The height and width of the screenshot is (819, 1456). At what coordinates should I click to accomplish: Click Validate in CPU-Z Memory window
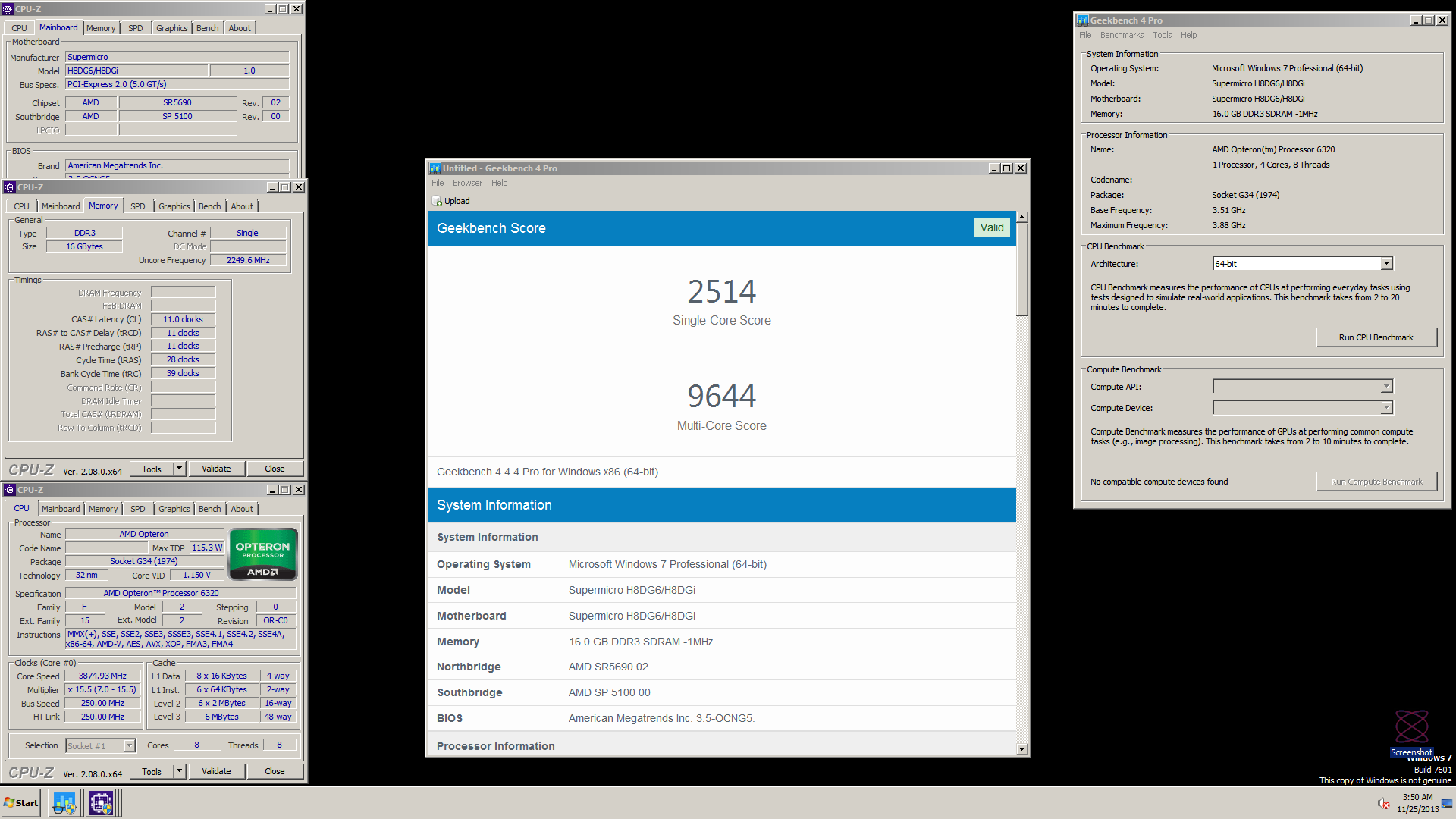[x=216, y=469]
